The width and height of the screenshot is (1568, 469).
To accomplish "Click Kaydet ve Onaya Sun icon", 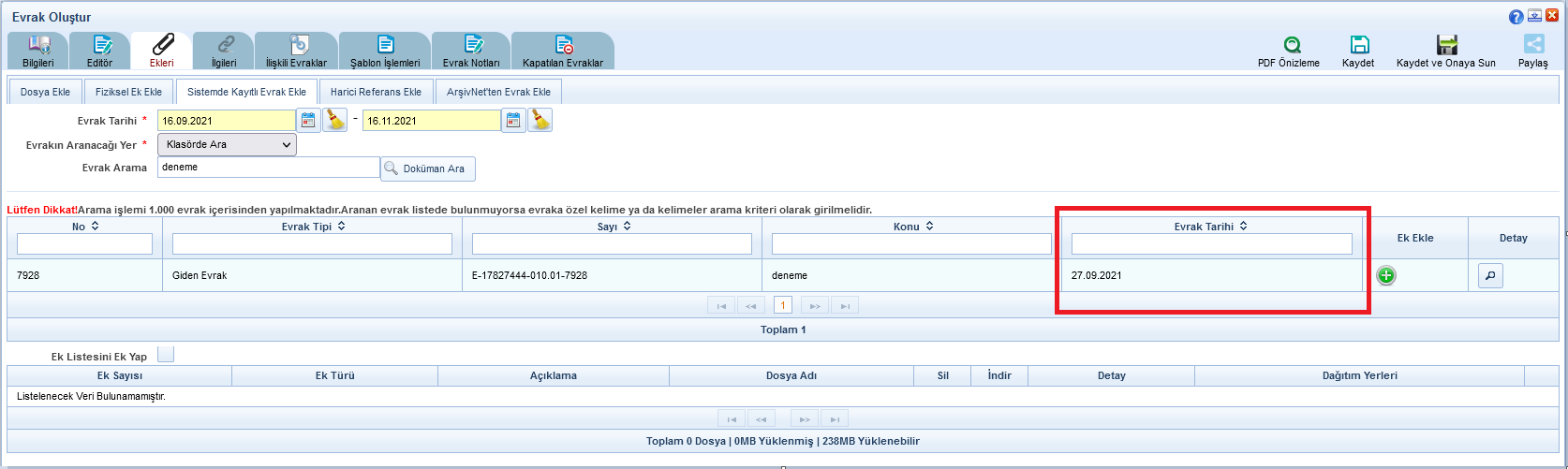I will pyautogui.click(x=1446, y=45).
